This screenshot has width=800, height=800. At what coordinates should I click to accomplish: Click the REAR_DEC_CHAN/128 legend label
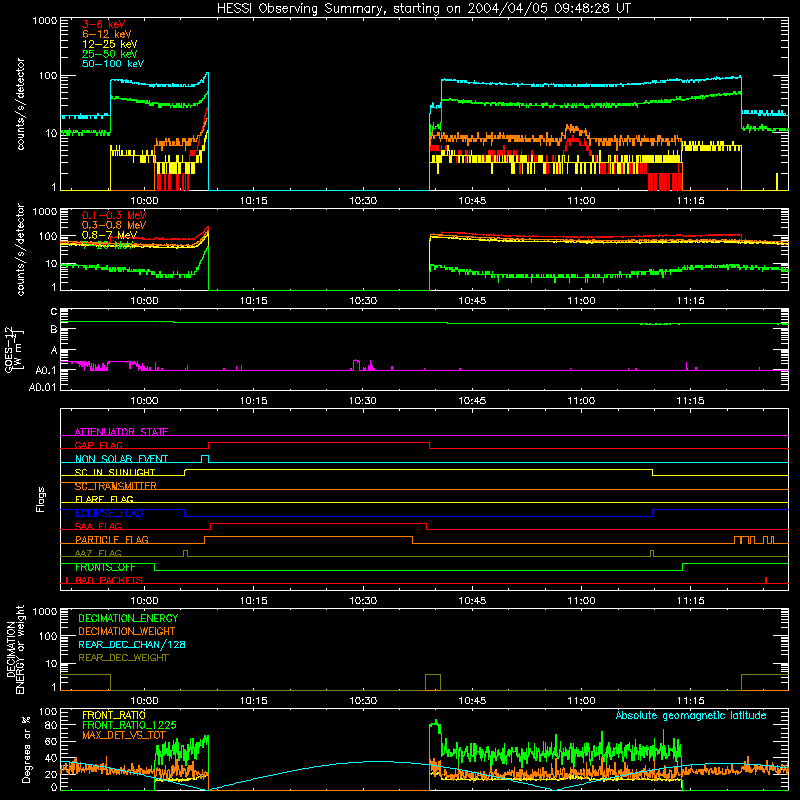[x=132, y=645]
